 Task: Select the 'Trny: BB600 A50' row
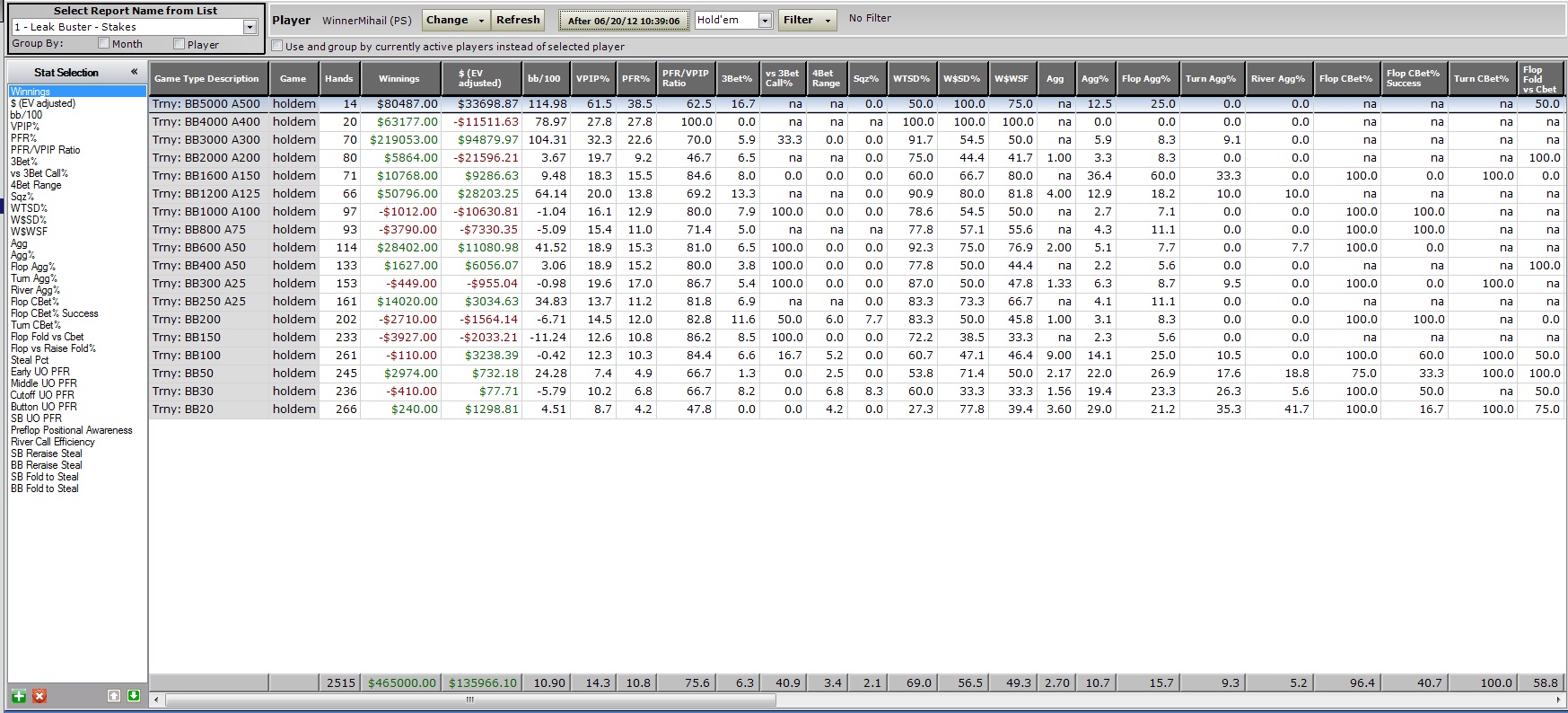(x=857, y=248)
